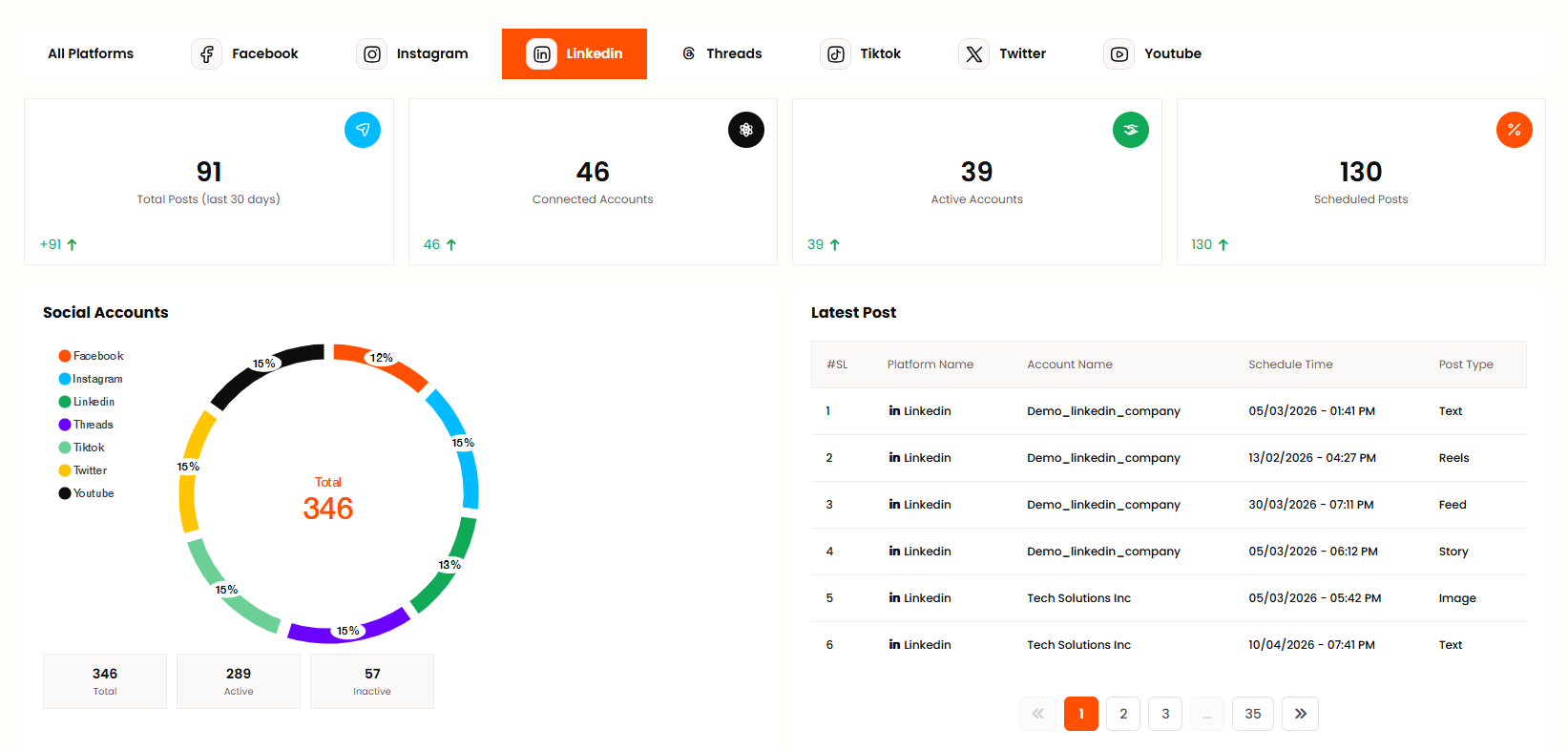The height and width of the screenshot is (750, 1568).
Task: Click the next pages double-chevron button
Action: (x=1301, y=714)
